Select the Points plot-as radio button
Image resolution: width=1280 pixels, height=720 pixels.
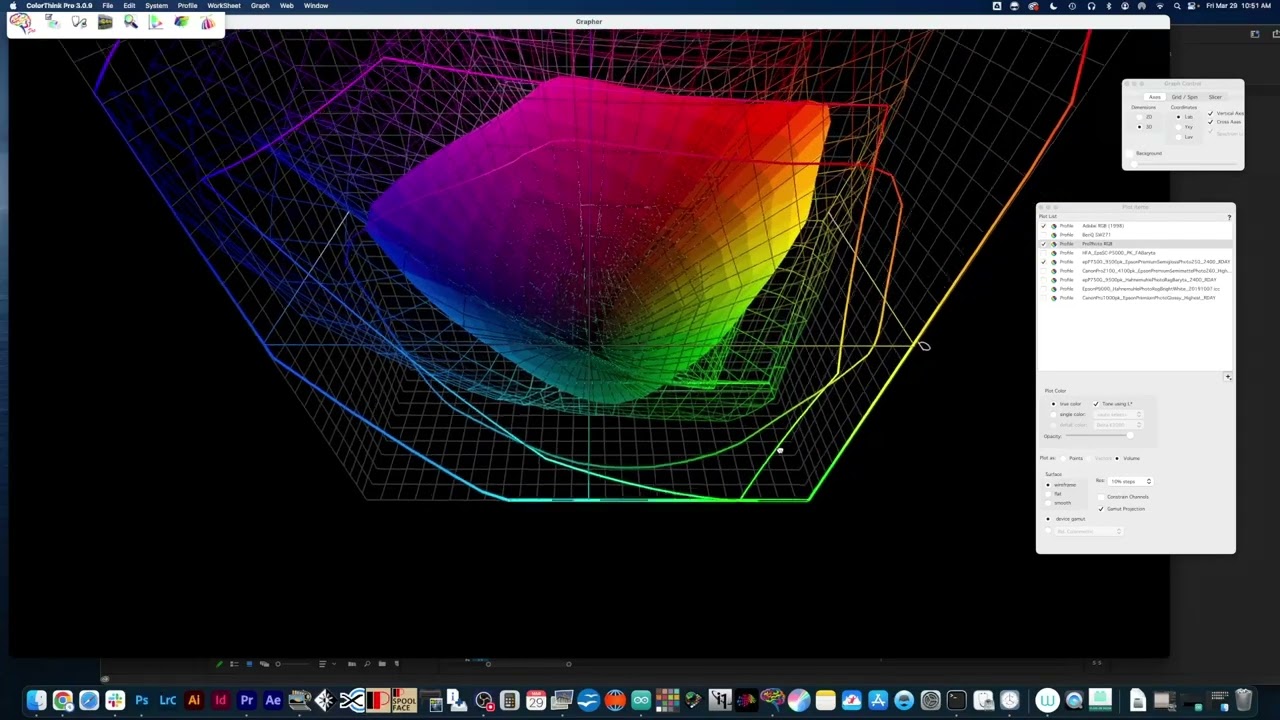point(1063,458)
